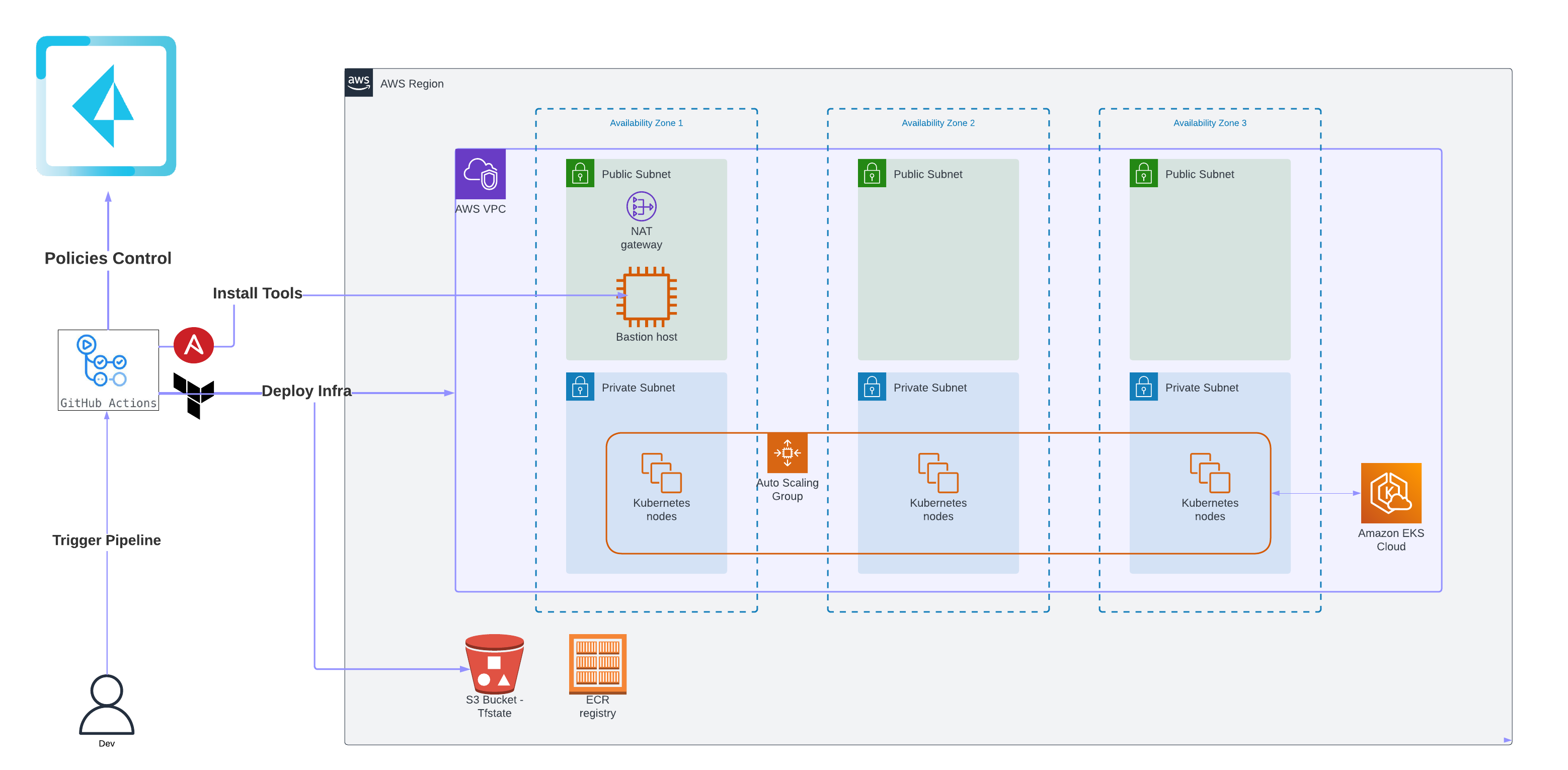Click the black Terraform logo
Image resolution: width=1568 pixels, height=770 pixels.
194,395
